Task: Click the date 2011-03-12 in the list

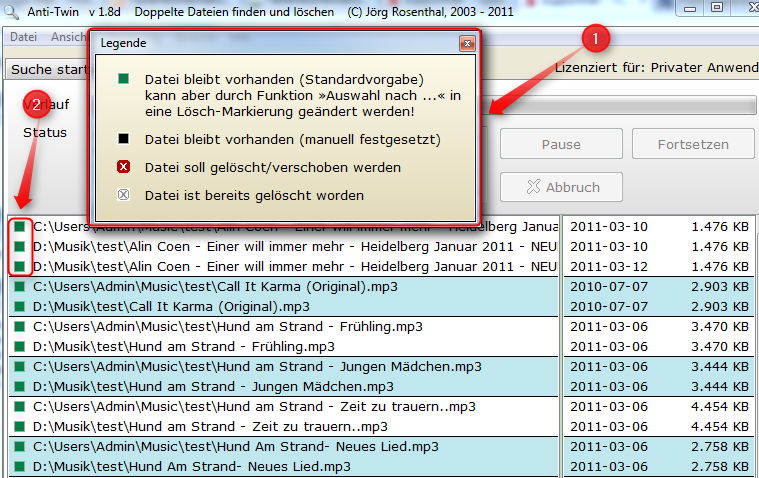Action: coord(609,266)
